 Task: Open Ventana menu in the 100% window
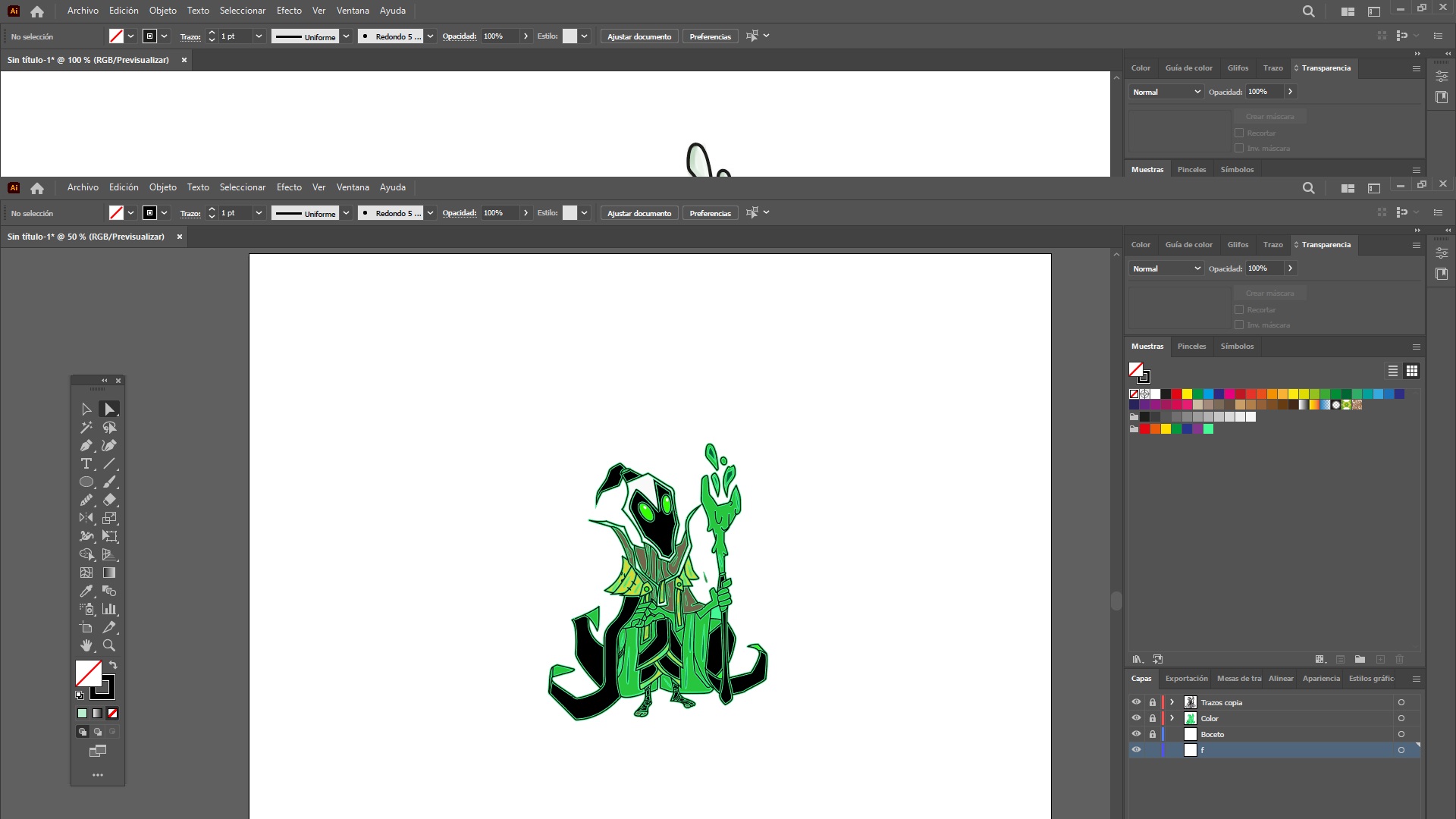(353, 11)
